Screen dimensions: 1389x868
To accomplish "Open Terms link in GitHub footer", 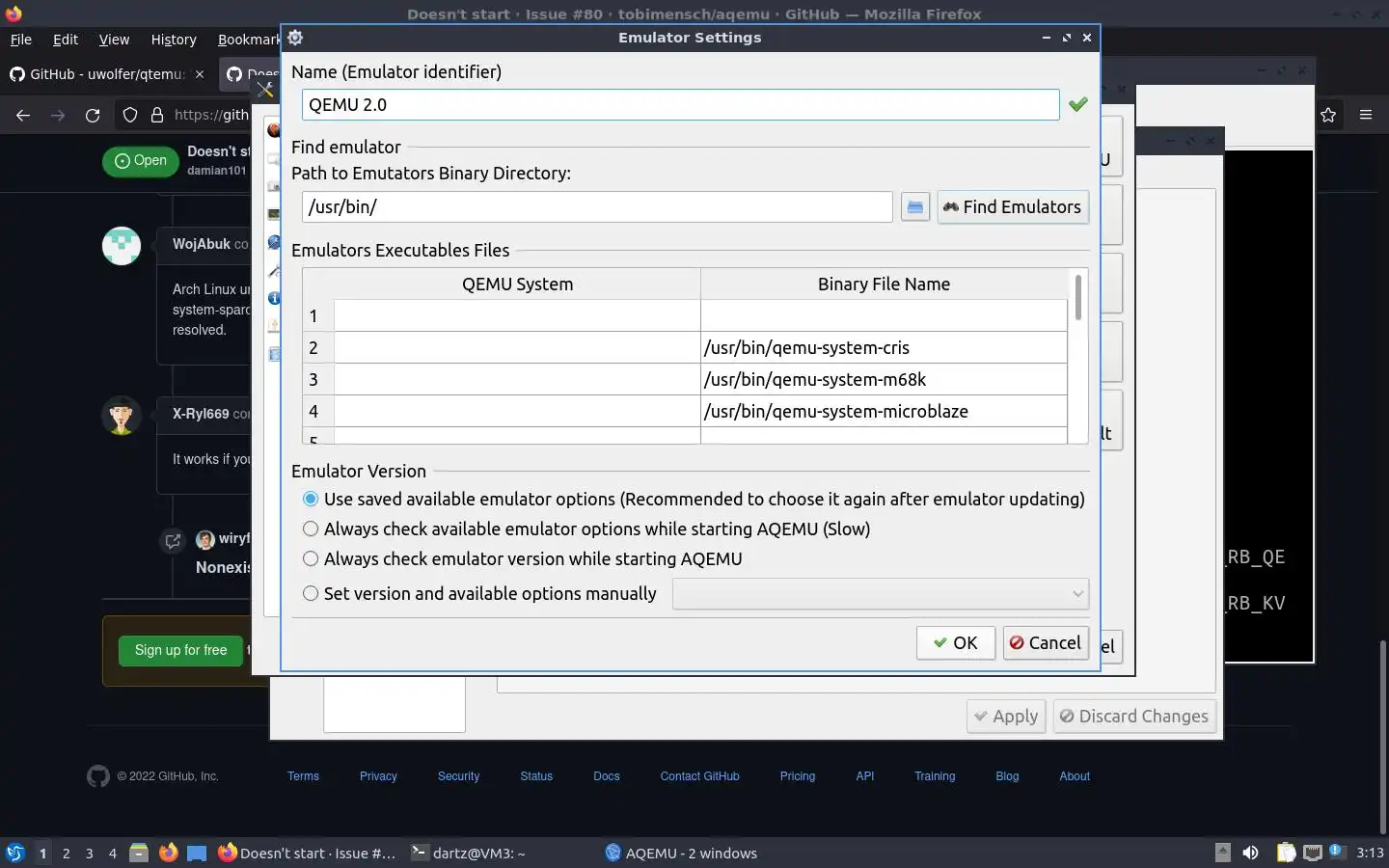I will [303, 776].
